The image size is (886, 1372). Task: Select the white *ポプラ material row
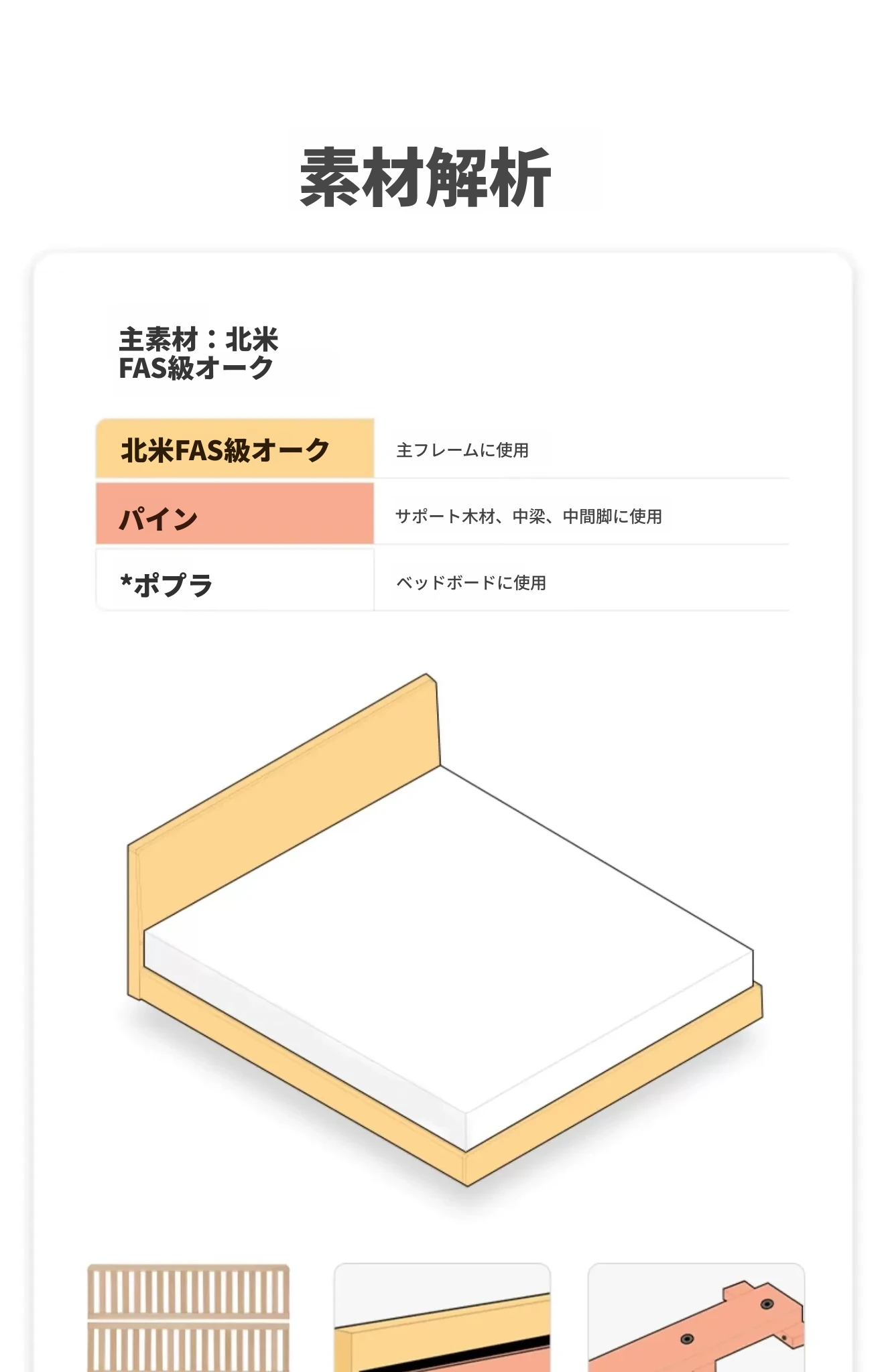tap(235, 581)
